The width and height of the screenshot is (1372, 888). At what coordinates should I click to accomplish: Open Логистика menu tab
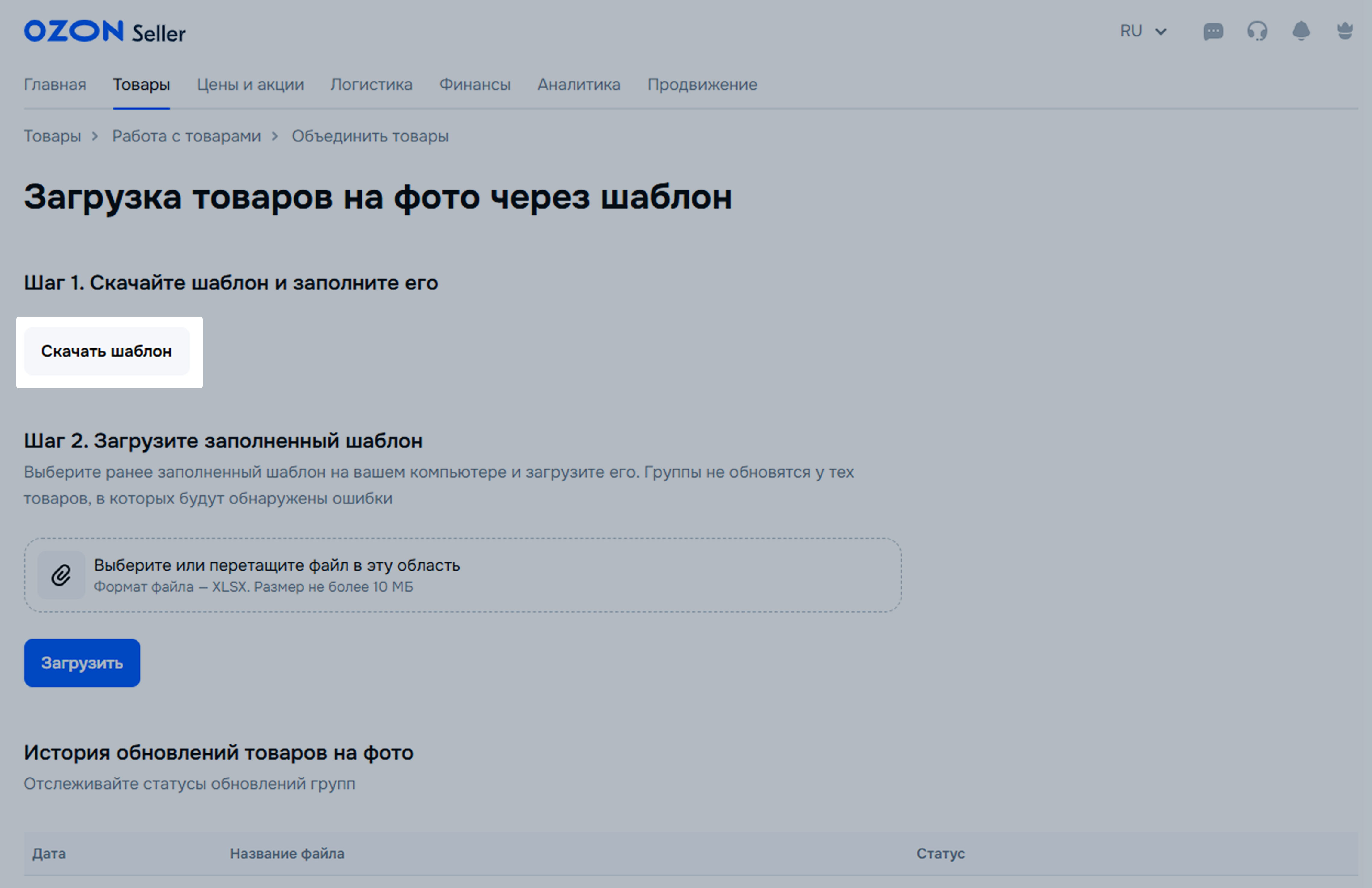[x=371, y=85]
